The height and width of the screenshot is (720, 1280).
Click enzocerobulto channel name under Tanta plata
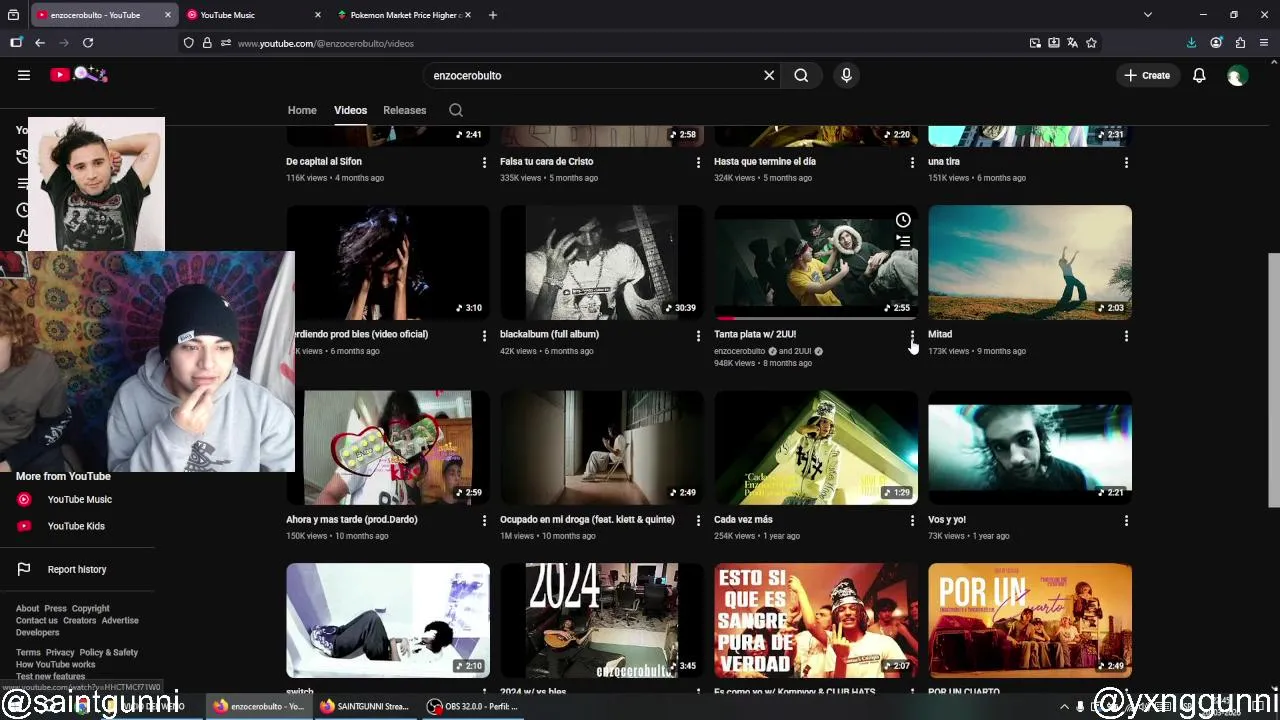(739, 351)
